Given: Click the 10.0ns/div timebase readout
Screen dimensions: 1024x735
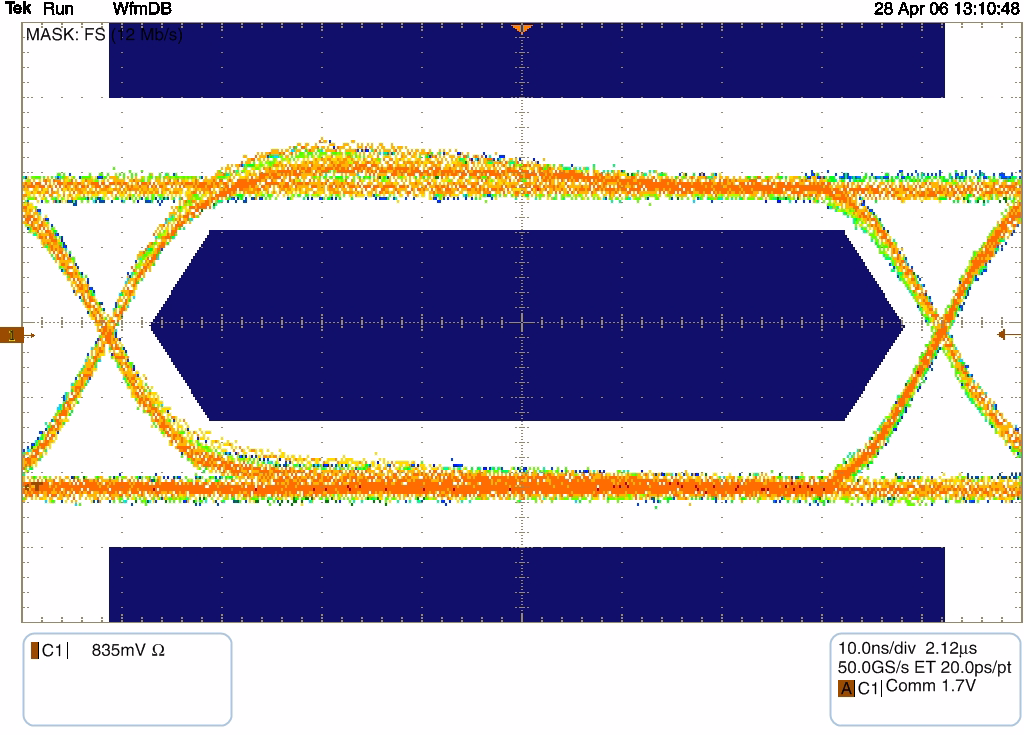Looking at the screenshot, I should (x=874, y=648).
